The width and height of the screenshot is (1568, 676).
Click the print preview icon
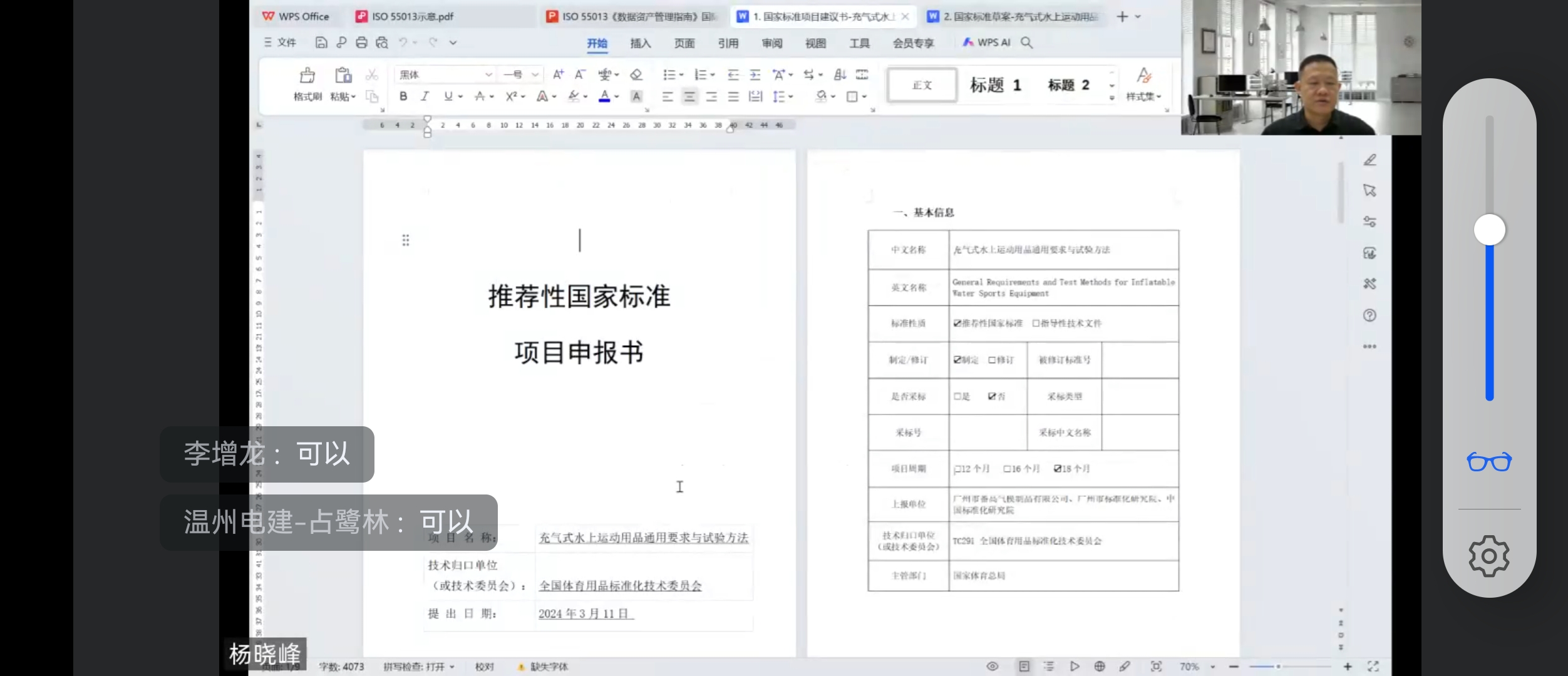pos(382,42)
